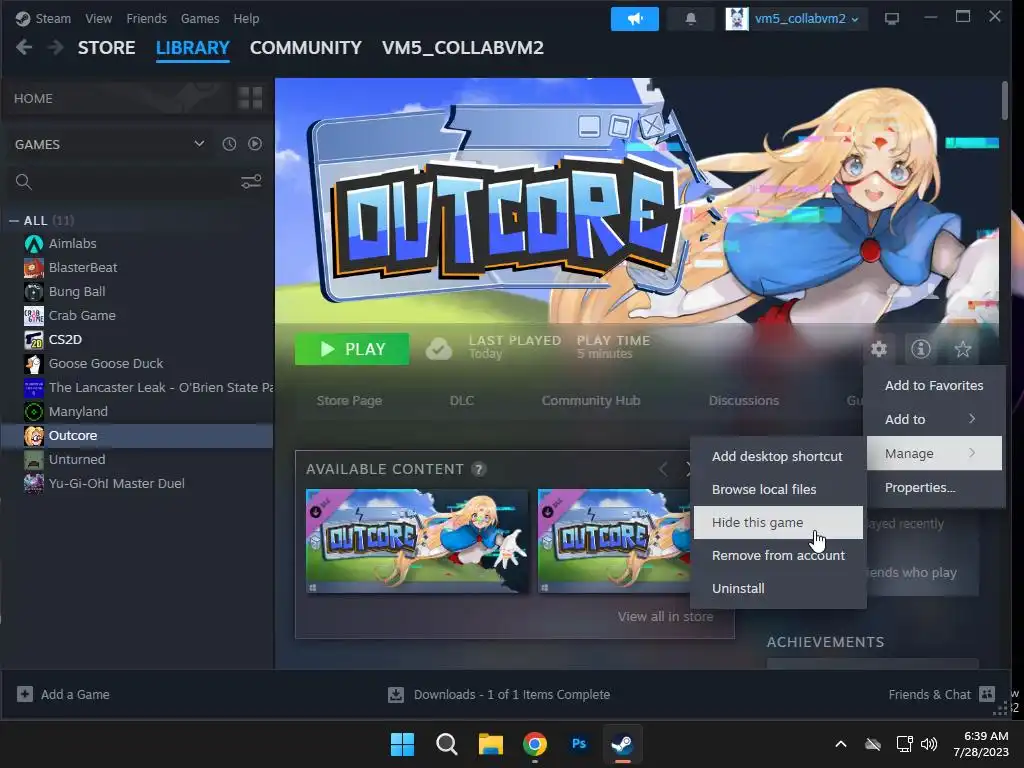This screenshot has width=1024, height=768.
Task: Show hidden system tray icons
Action: click(841, 744)
